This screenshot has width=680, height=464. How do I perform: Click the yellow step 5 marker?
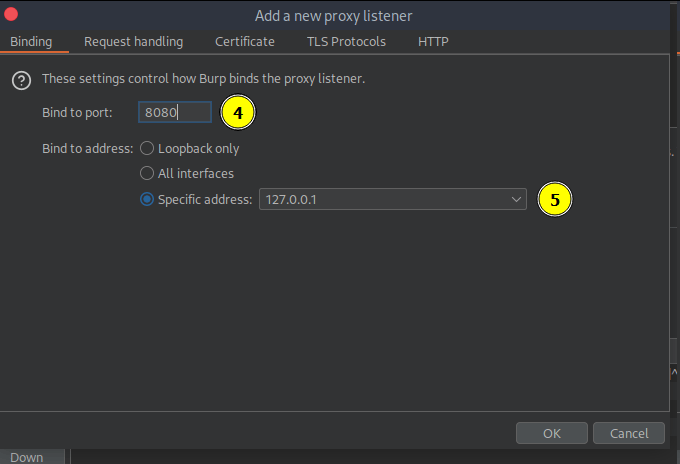(x=555, y=199)
